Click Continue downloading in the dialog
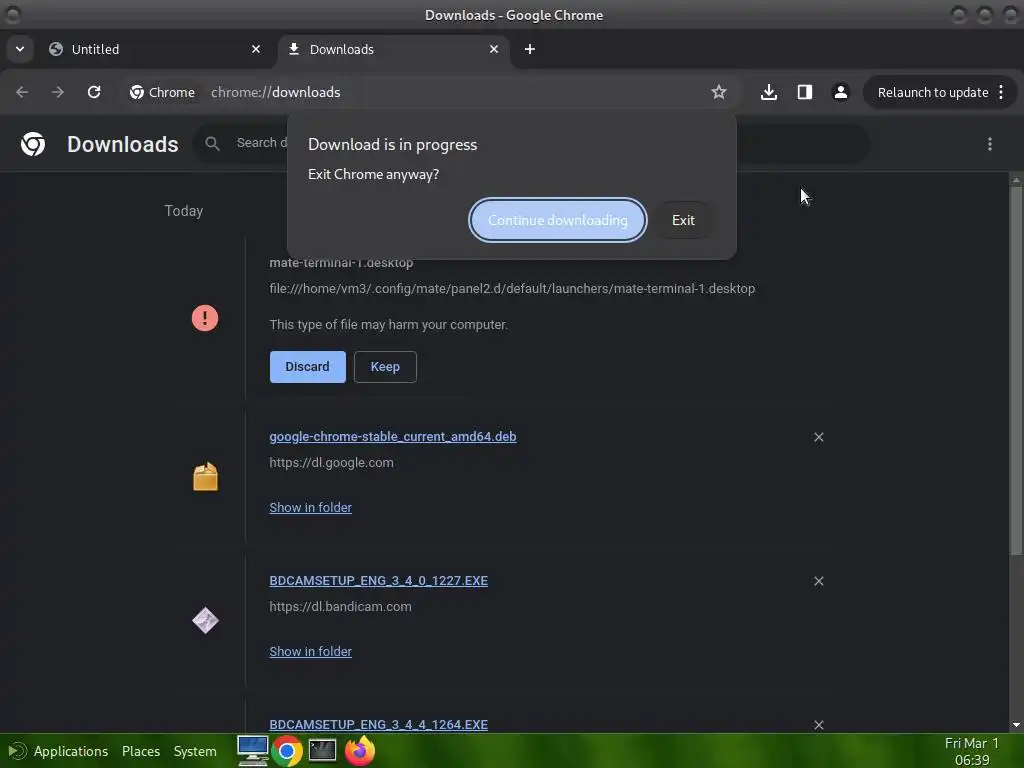 pos(557,220)
